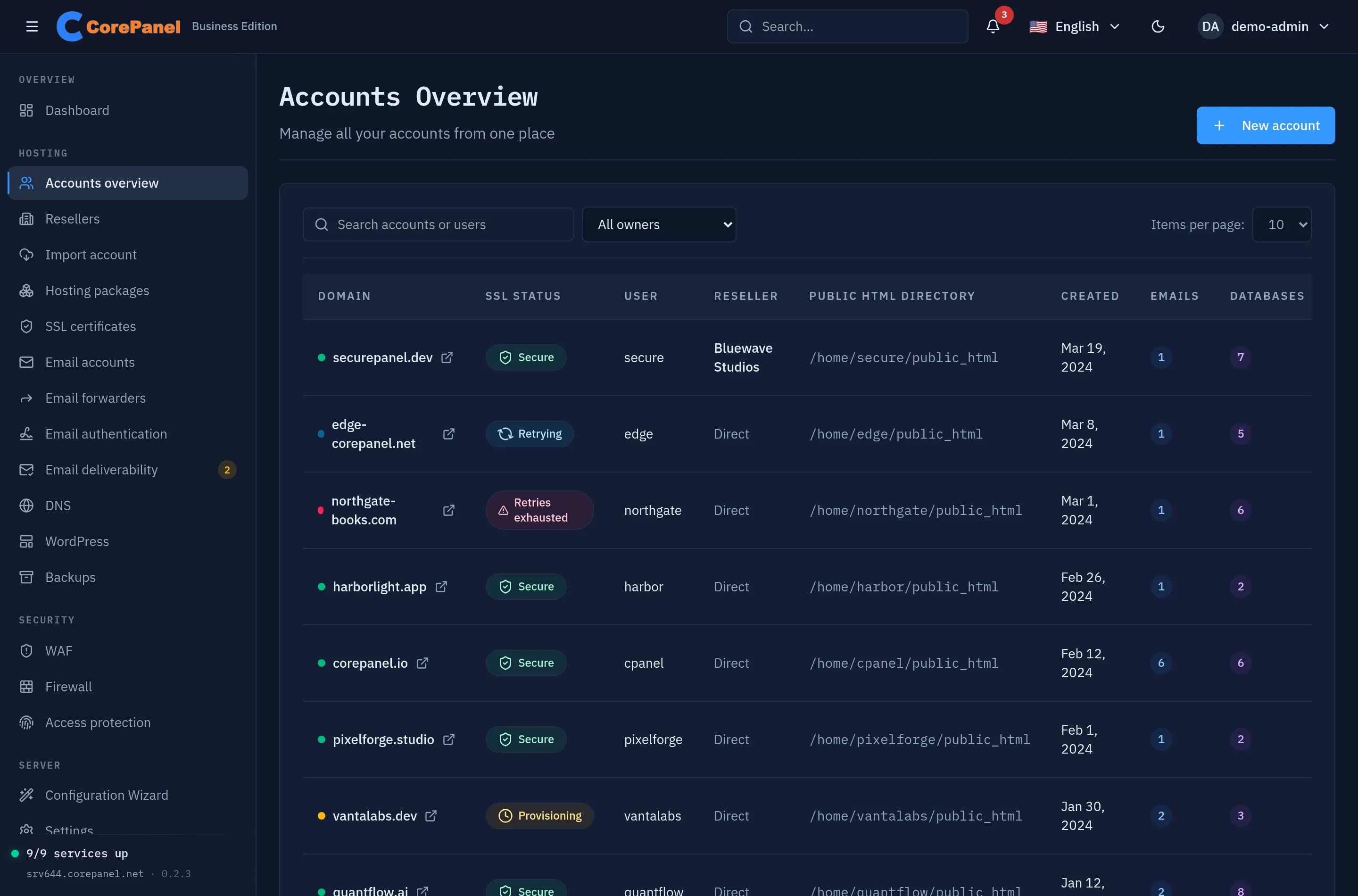Open external link for corepanel.io

click(x=422, y=663)
